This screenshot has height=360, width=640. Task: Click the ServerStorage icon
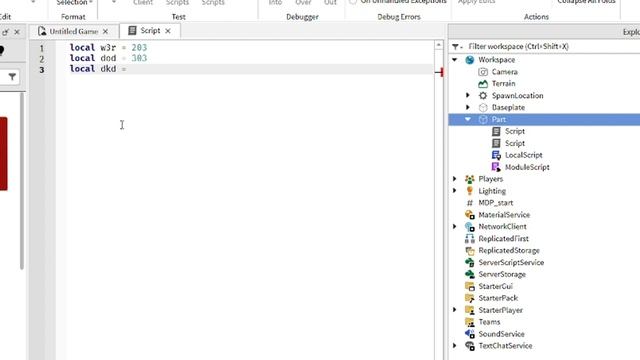[x=470, y=274]
